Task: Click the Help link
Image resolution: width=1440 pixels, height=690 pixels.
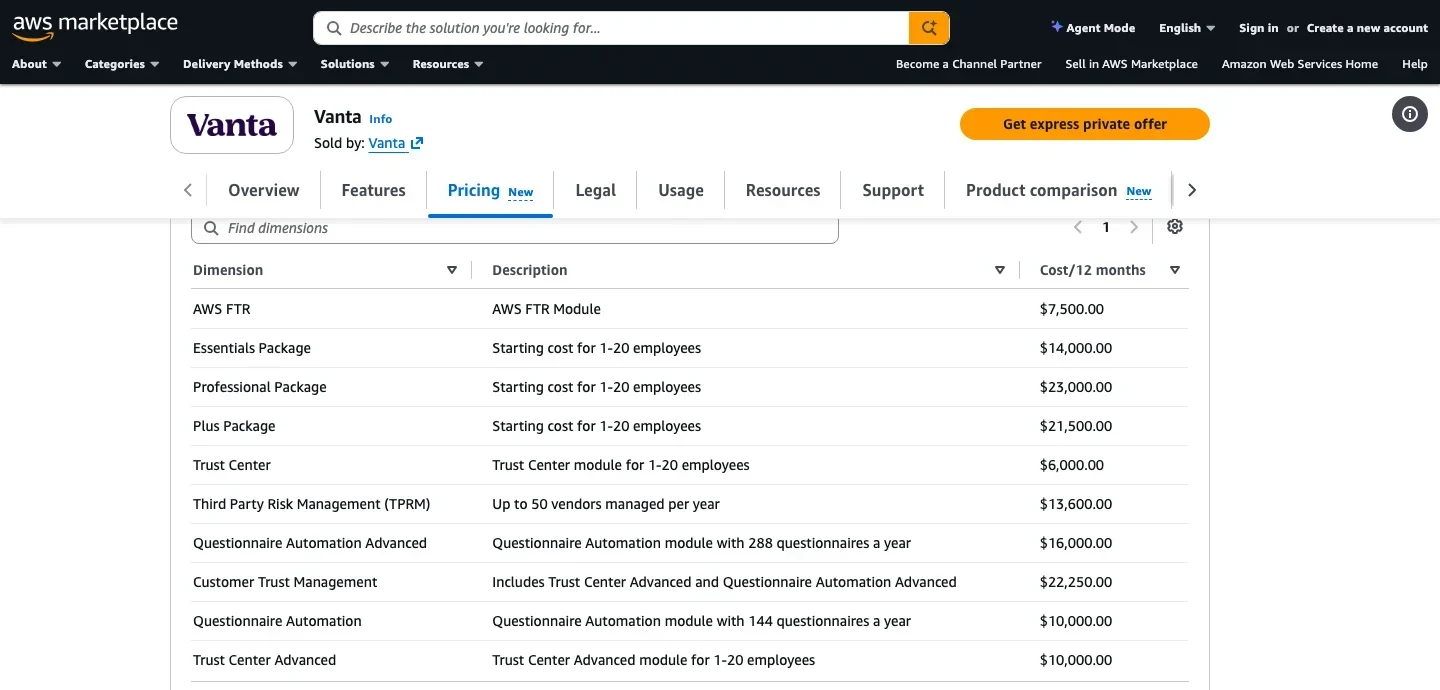Action: click(1414, 64)
